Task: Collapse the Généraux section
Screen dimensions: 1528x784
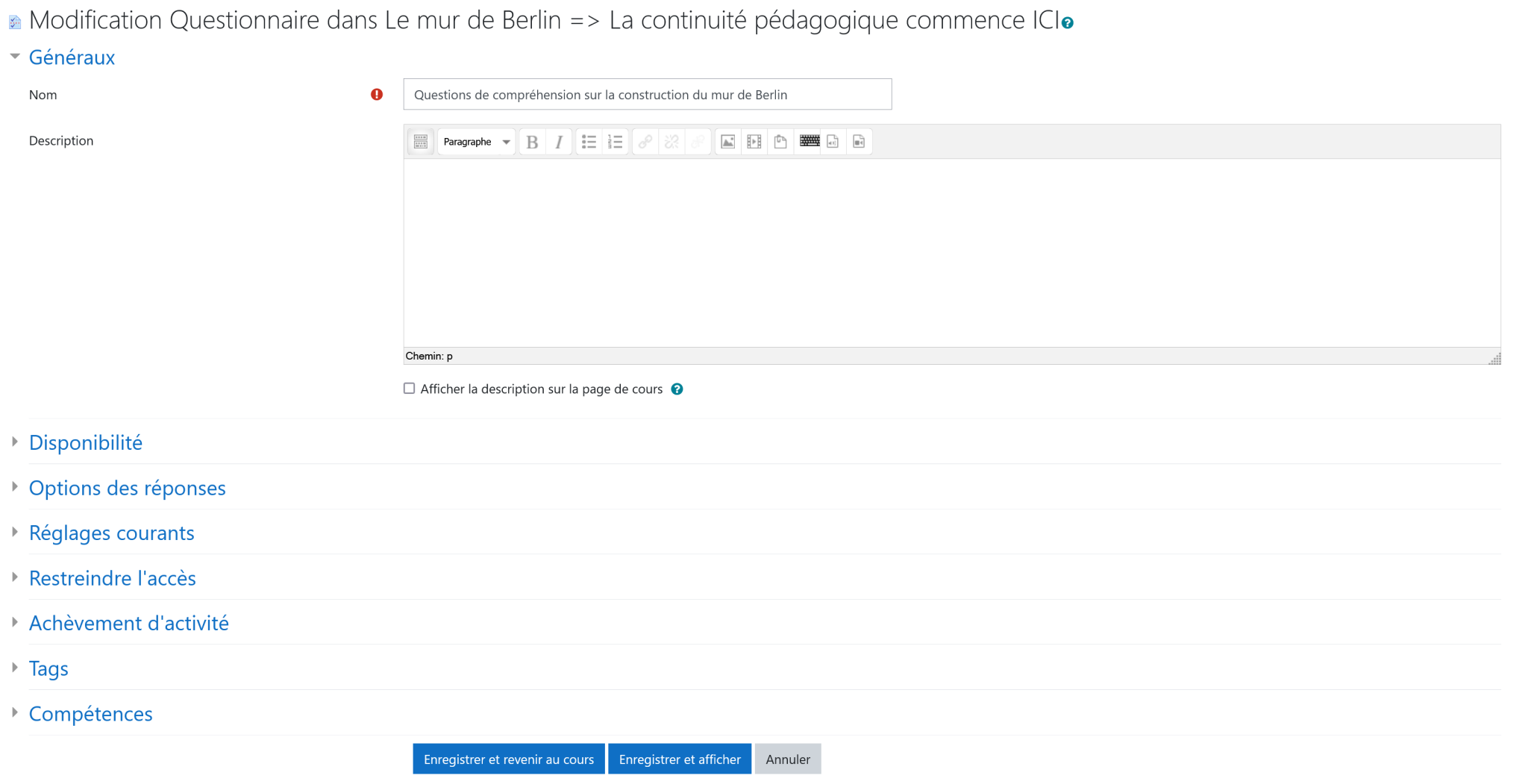Action: click(72, 57)
